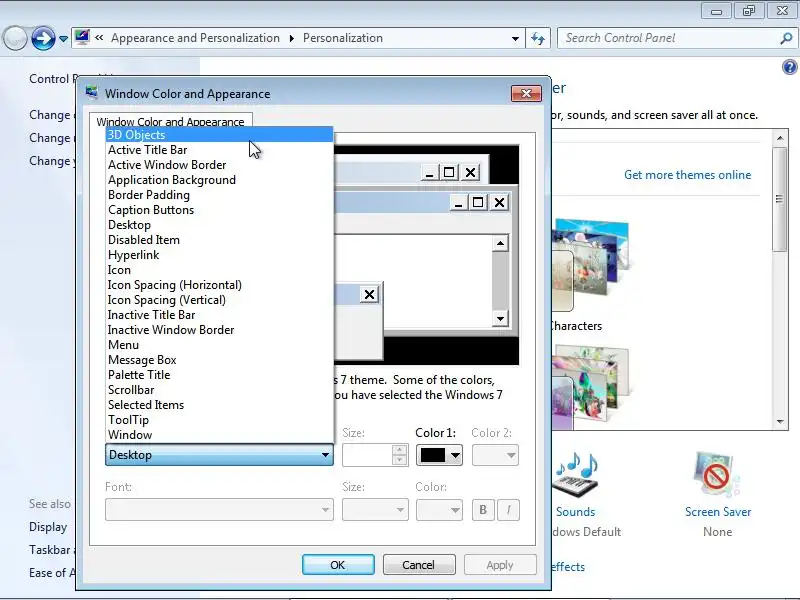800x600 pixels.
Task: Open recent pages dropdown arrow
Action: click(x=63, y=38)
